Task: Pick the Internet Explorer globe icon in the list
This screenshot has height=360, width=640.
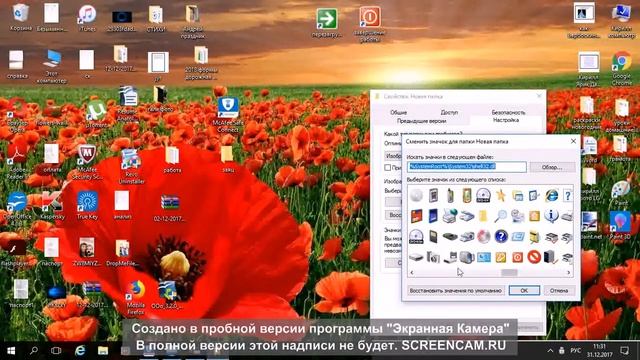Action: [551, 196]
